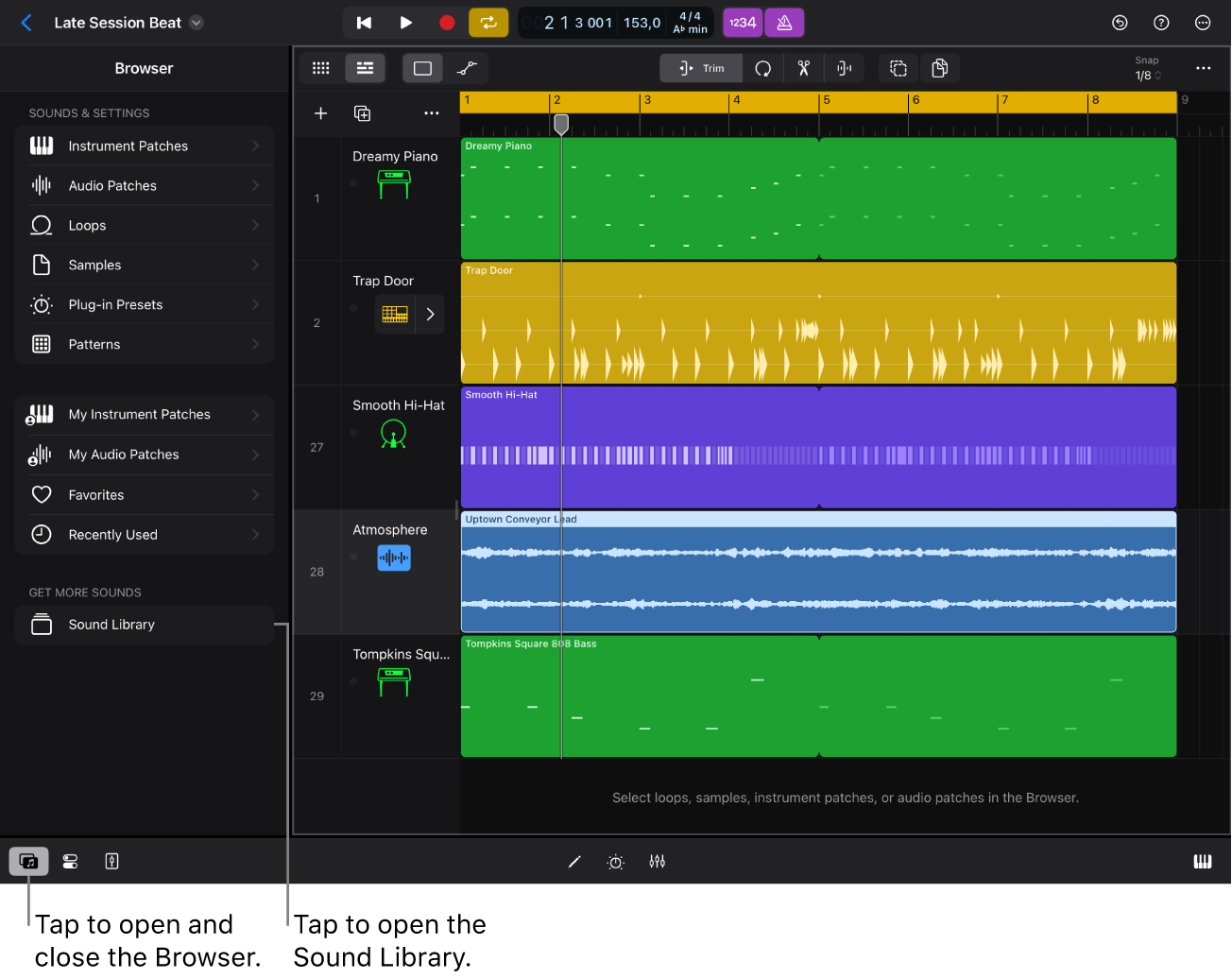Open Audio Patches in the Browser

point(145,185)
